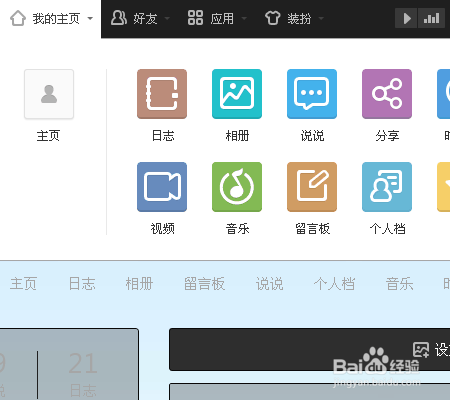The height and width of the screenshot is (400, 450).
Task: Open the 我的主页 menu label
Action: click(56, 19)
